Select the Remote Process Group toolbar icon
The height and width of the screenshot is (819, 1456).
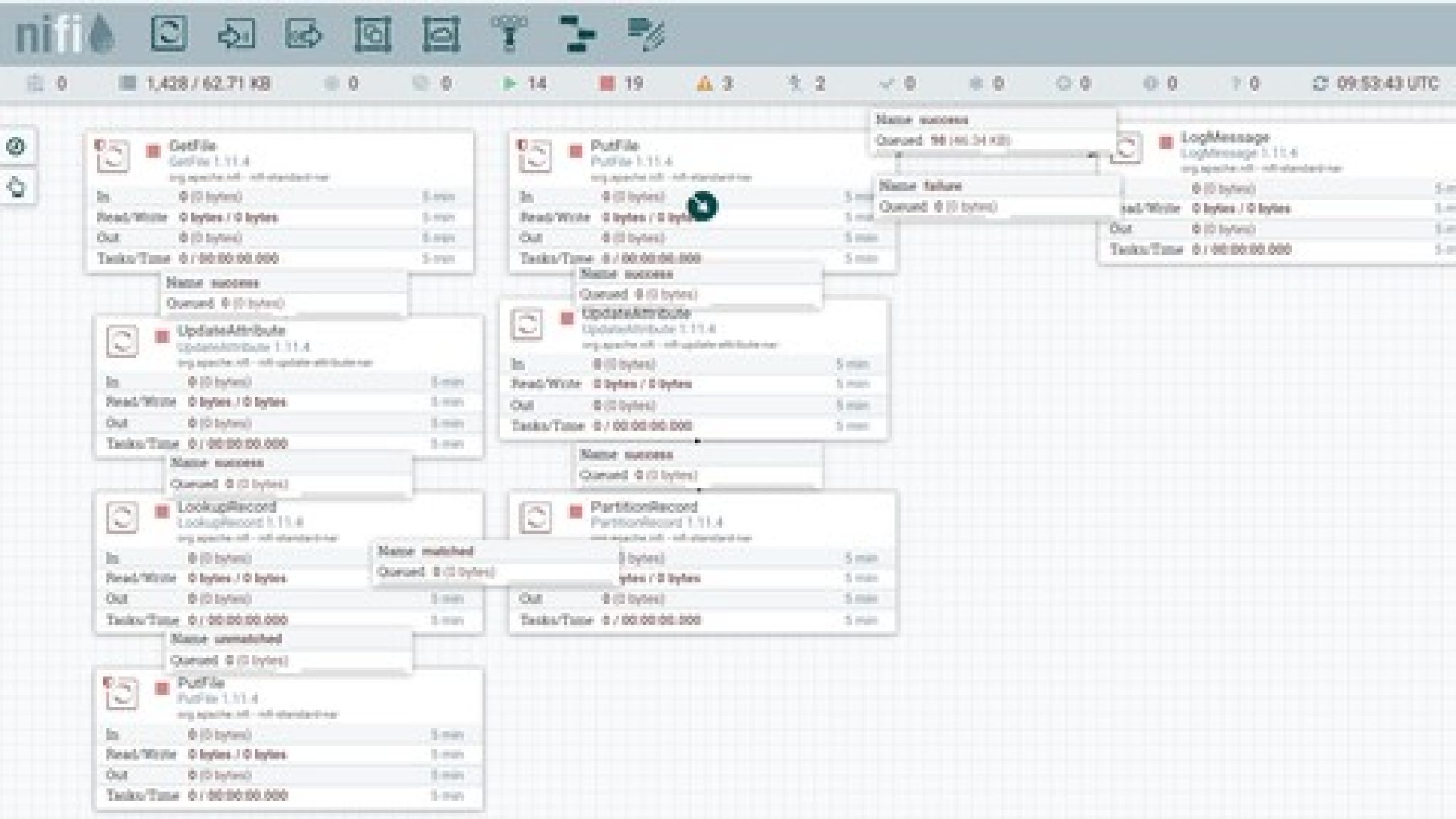coord(441,33)
